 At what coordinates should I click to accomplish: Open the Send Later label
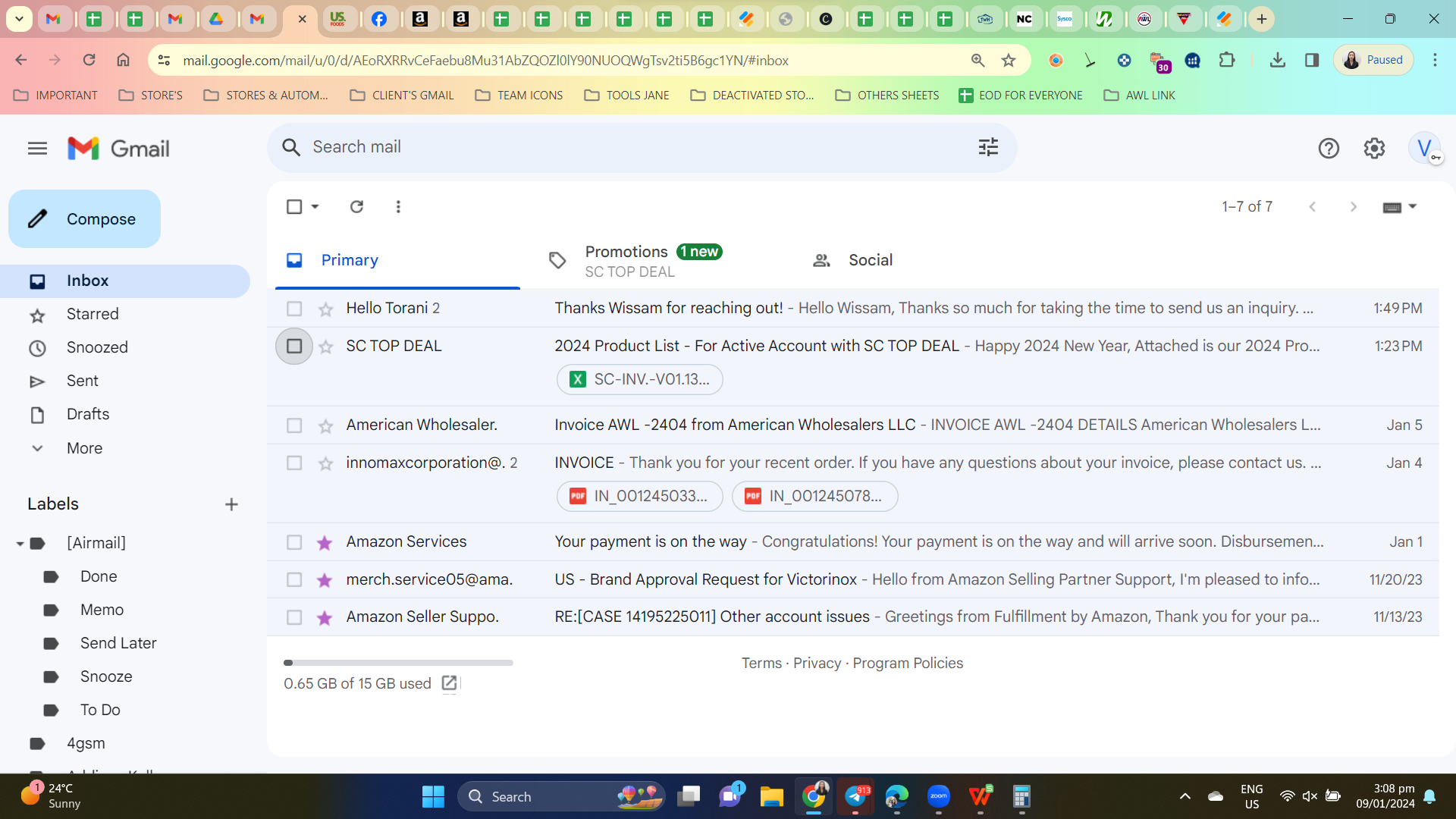pyautogui.click(x=118, y=644)
